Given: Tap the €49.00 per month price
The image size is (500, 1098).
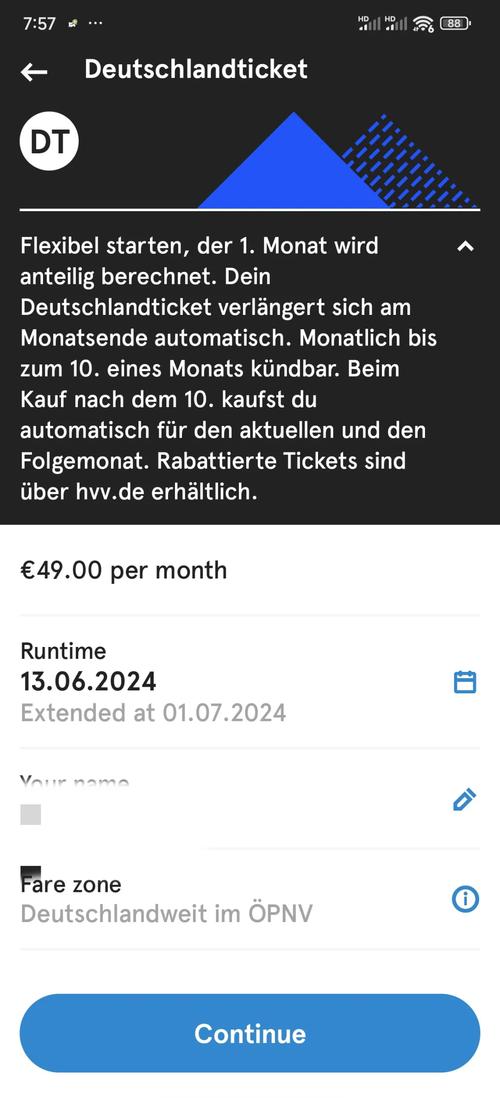Looking at the screenshot, I should [x=123, y=570].
